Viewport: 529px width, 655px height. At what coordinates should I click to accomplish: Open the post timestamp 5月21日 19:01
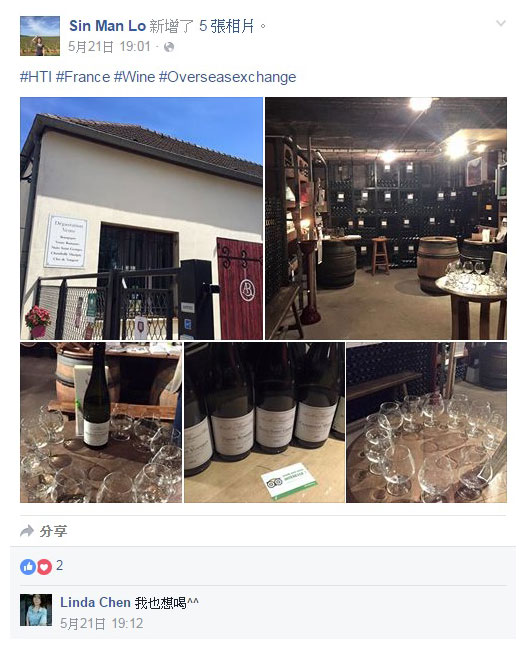109,47
